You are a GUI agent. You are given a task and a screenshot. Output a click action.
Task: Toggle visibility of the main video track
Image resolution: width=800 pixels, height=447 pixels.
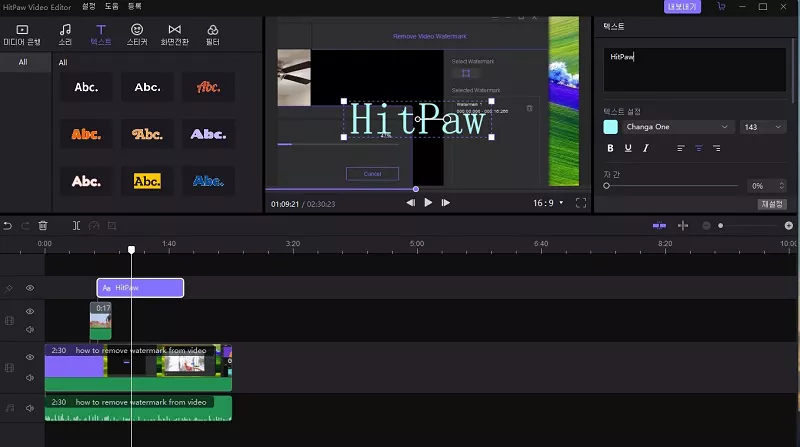pos(30,357)
